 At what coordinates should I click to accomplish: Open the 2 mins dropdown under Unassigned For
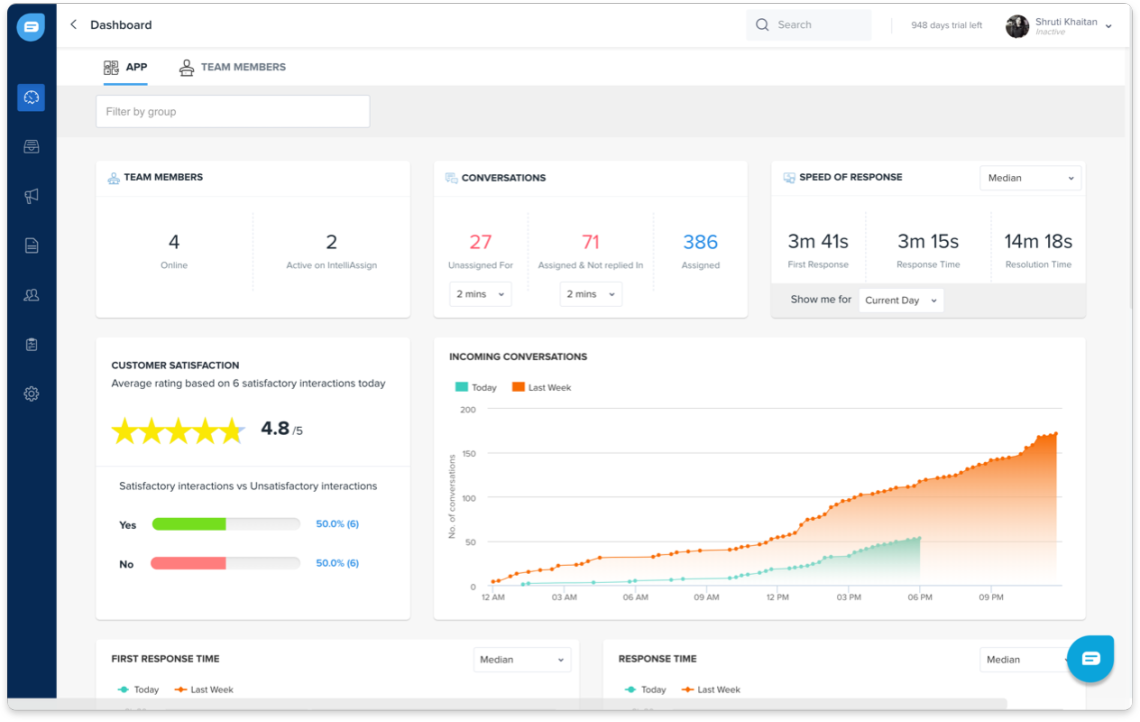[480, 293]
